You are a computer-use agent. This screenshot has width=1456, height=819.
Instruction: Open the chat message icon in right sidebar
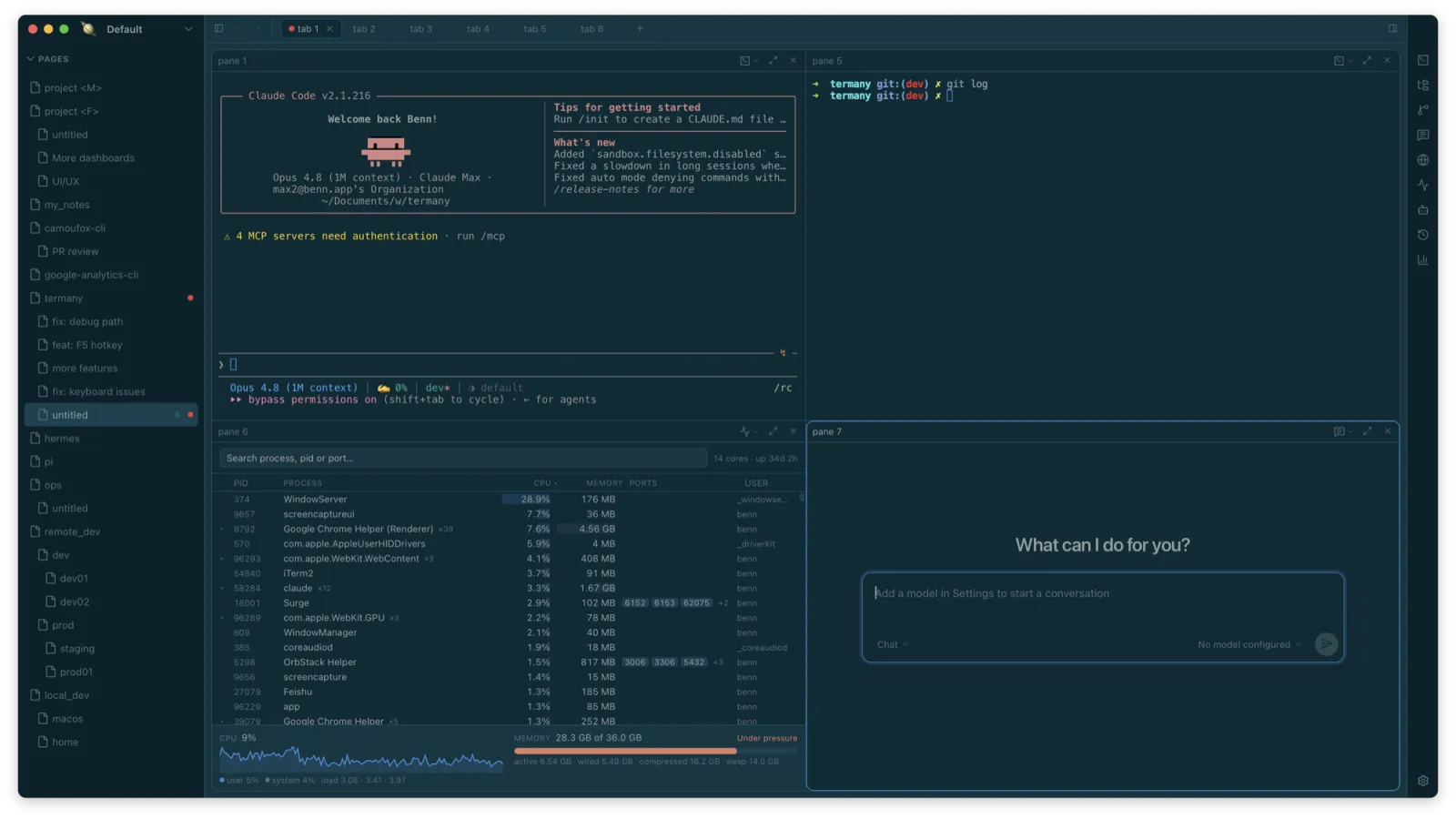1422,135
